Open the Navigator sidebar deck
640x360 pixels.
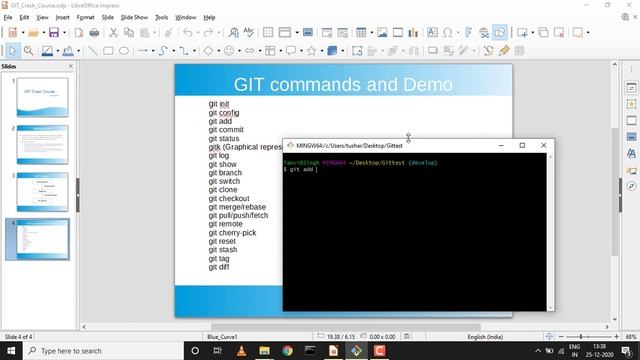pyautogui.click(x=631, y=186)
